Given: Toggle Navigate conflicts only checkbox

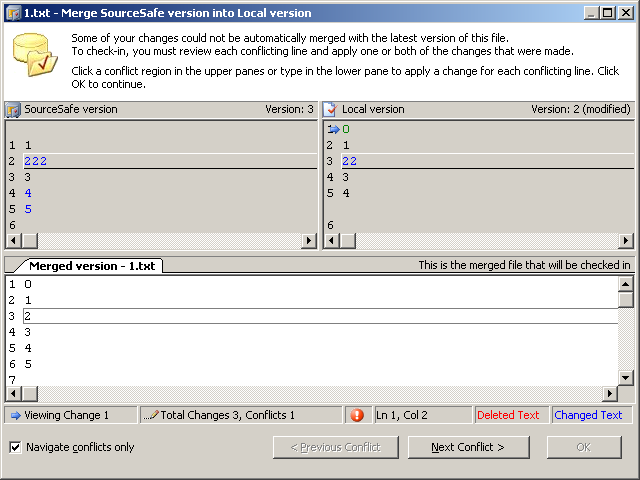Looking at the screenshot, I should tap(15, 447).
